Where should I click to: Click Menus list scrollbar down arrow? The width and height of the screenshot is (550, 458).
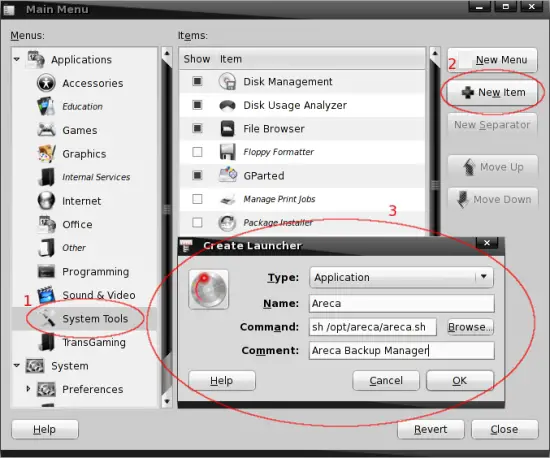point(167,401)
